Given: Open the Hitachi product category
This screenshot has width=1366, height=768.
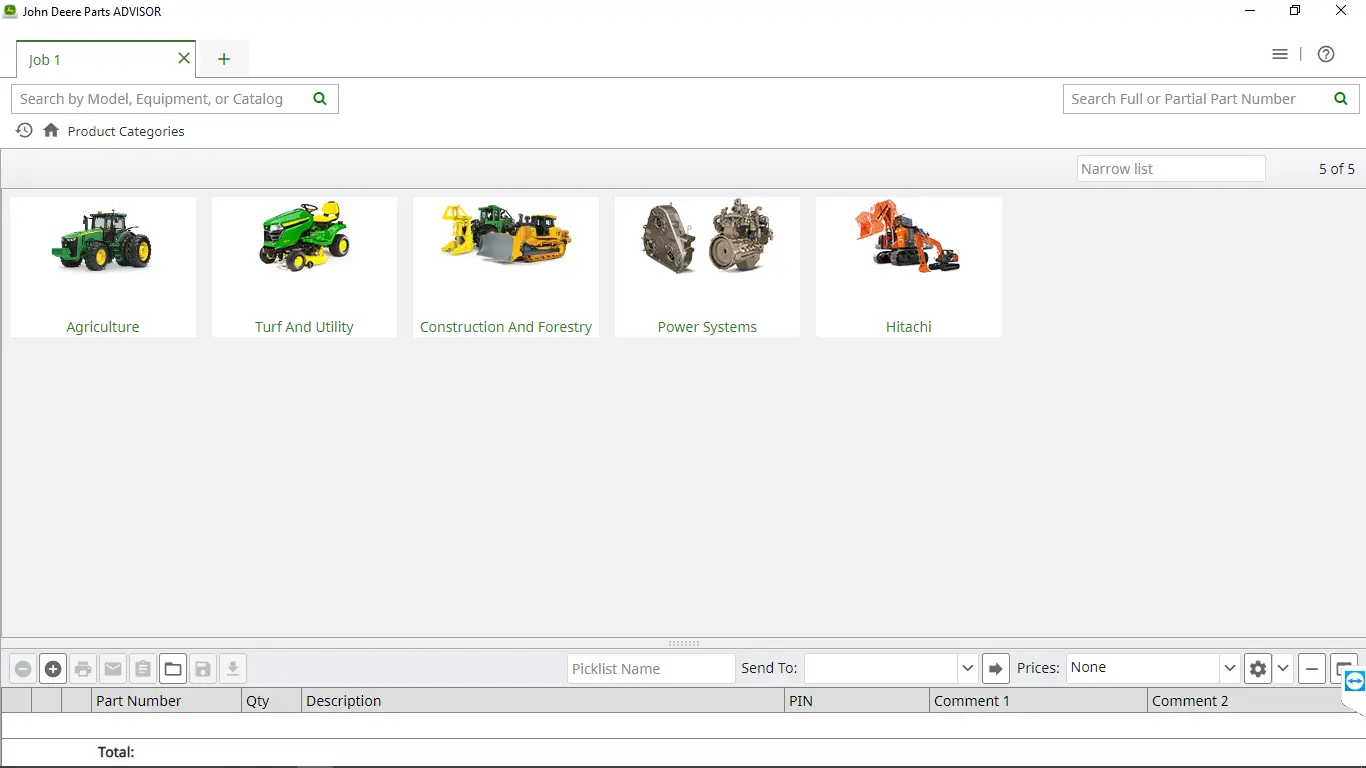Looking at the screenshot, I should pos(908,262).
